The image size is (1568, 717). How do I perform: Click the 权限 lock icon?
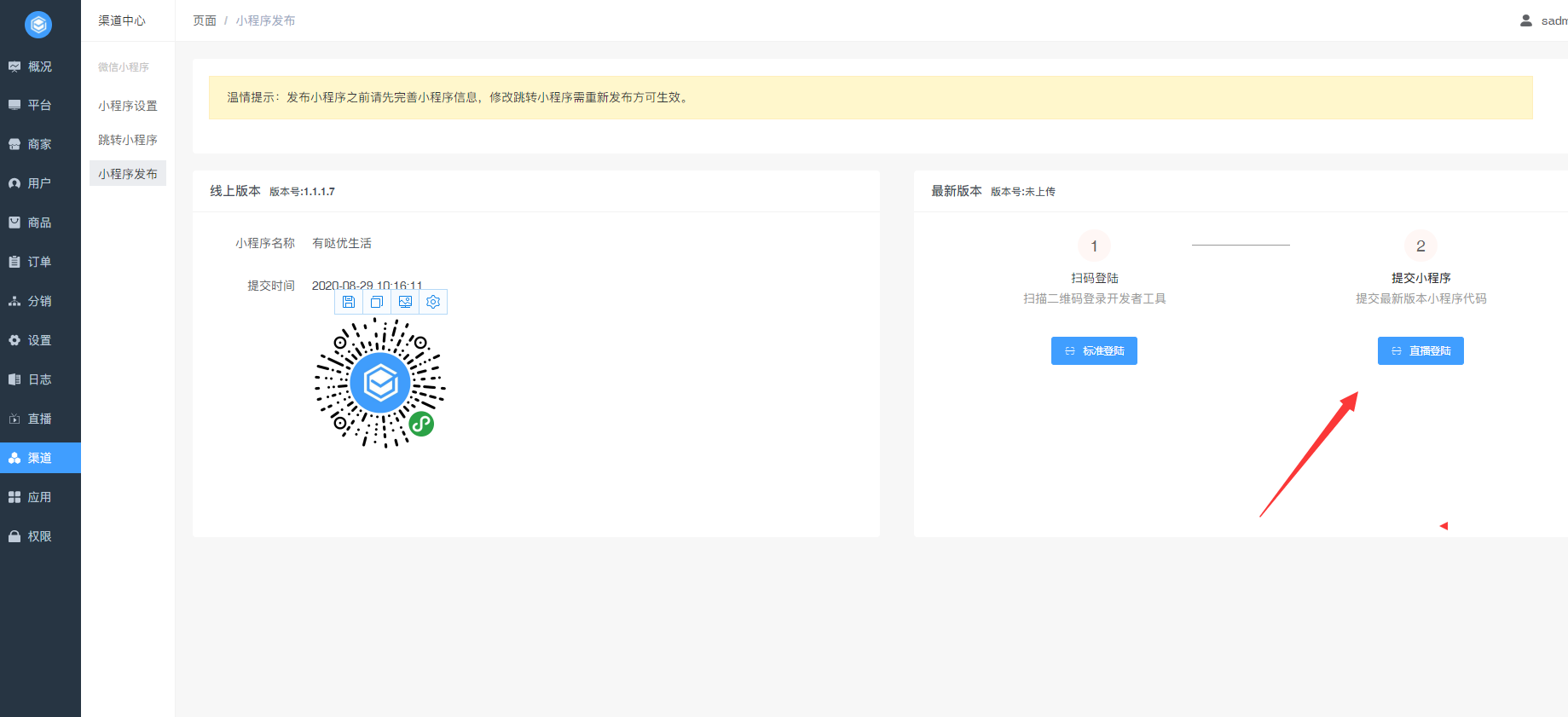(x=14, y=536)
